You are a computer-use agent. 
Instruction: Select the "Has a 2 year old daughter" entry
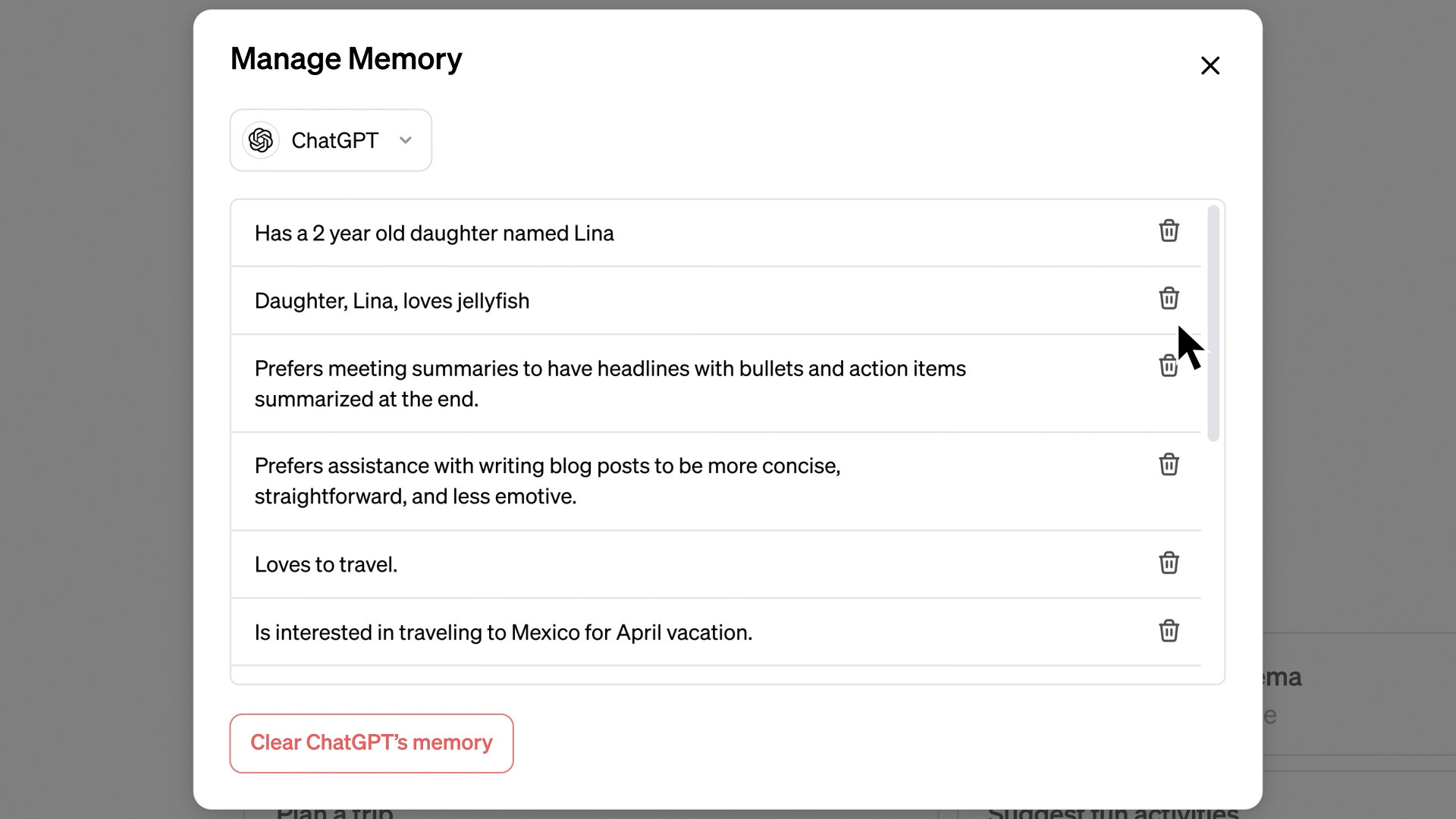(434, 234)
